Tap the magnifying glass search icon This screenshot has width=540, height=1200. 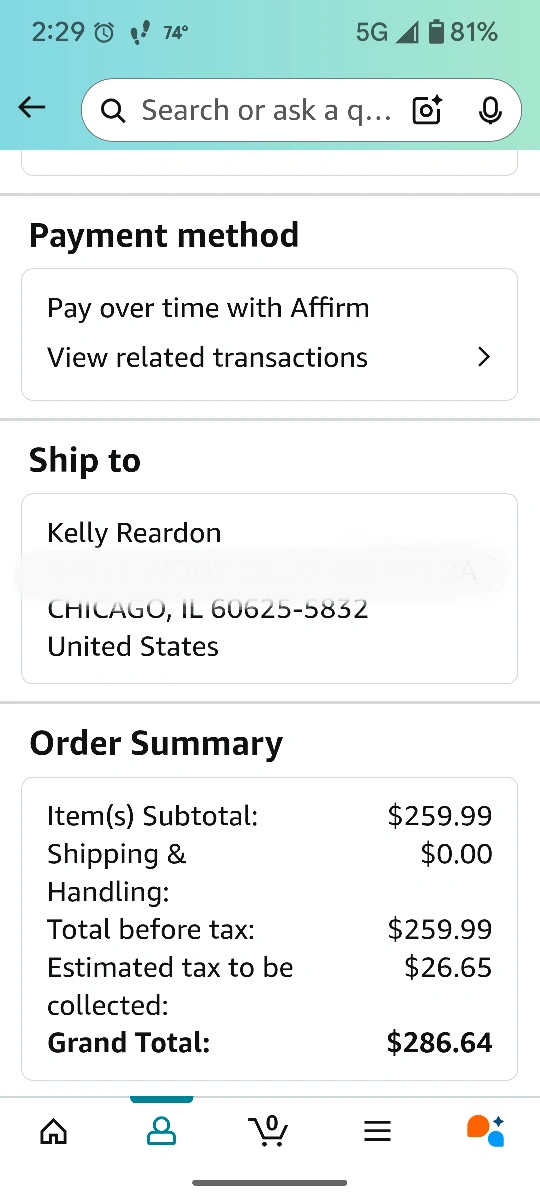coord(114,110)
